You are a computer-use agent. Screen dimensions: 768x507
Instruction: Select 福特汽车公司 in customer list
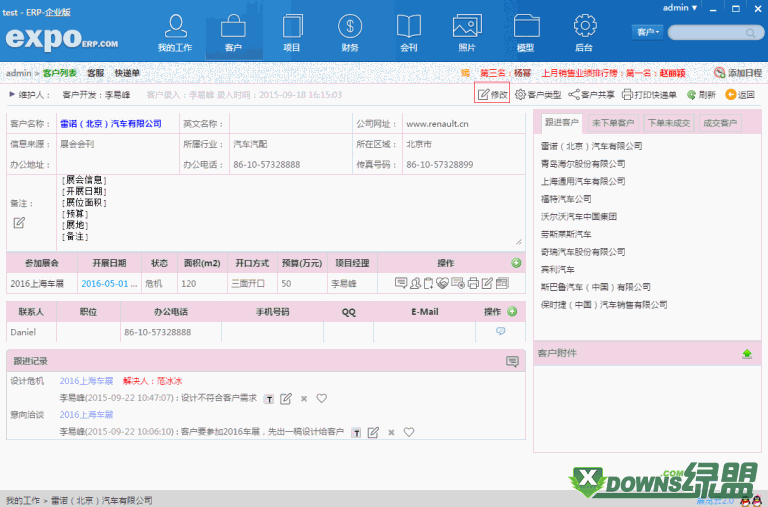tap(566, 199)
